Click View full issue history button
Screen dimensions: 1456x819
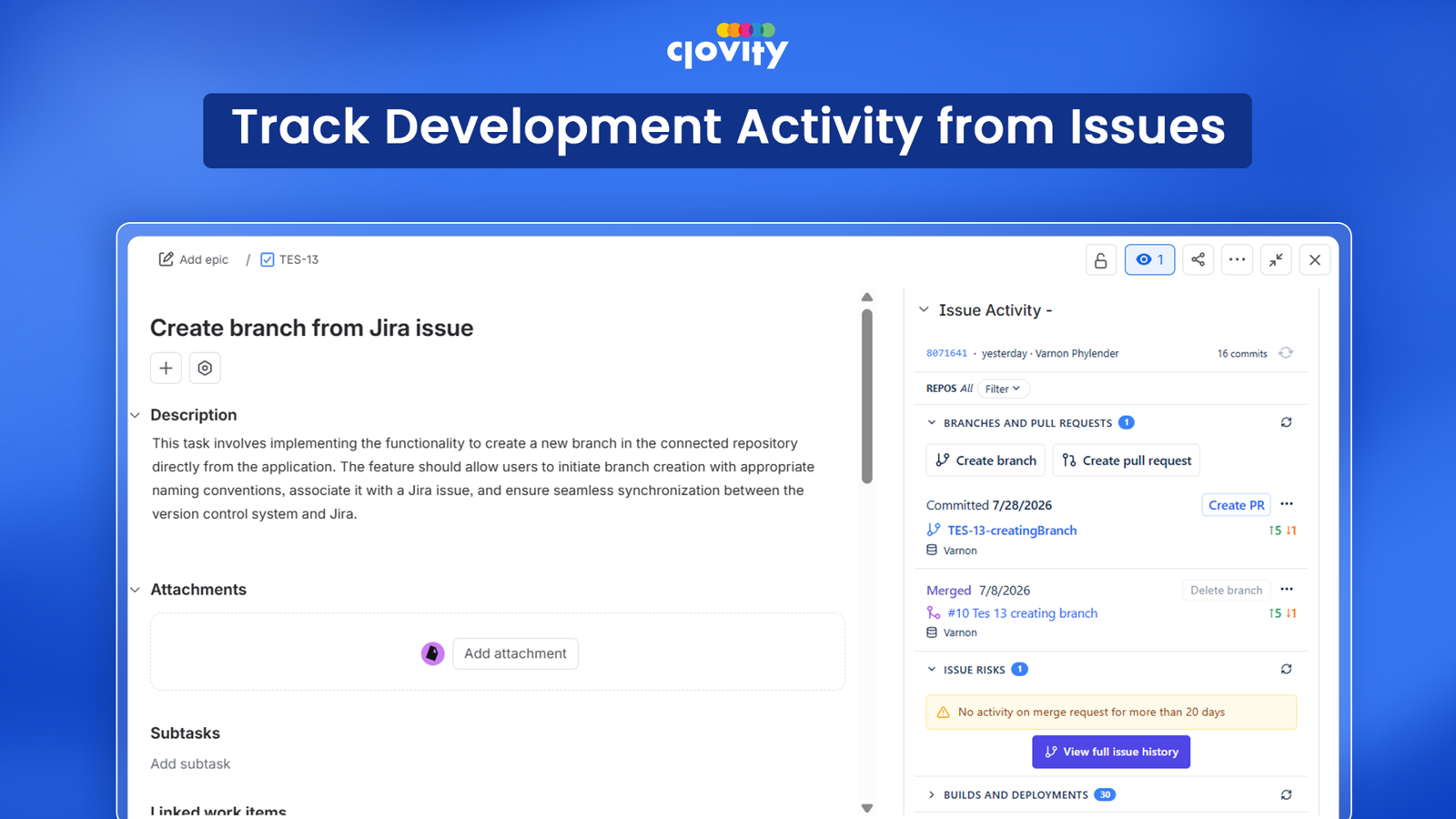click(1111, 752)
